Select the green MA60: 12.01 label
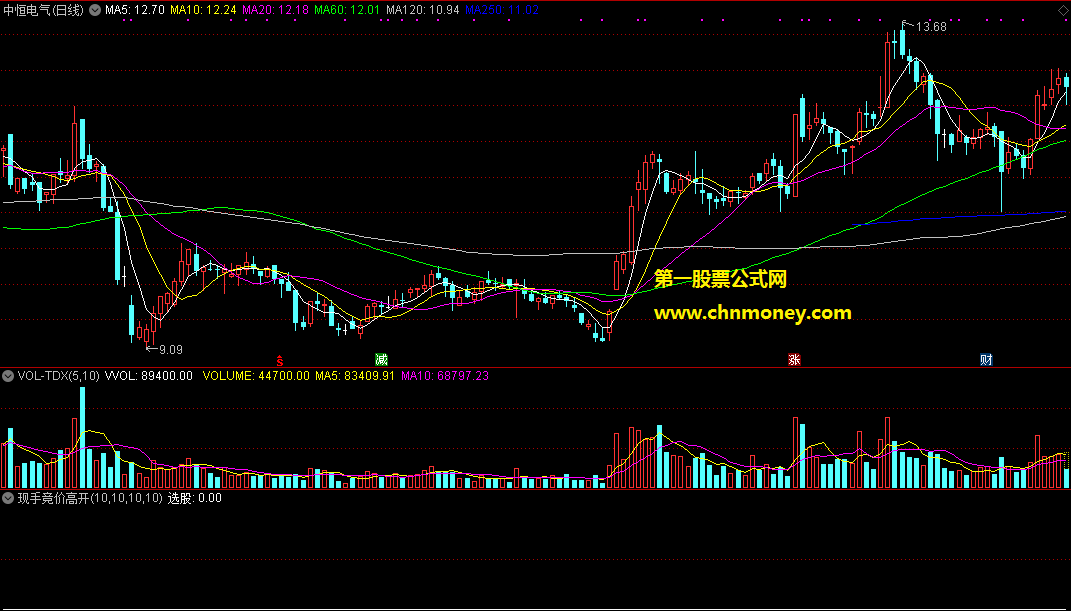Viewport: 1071px width, 611px height. pyautogui.click(x=347, y=10)
